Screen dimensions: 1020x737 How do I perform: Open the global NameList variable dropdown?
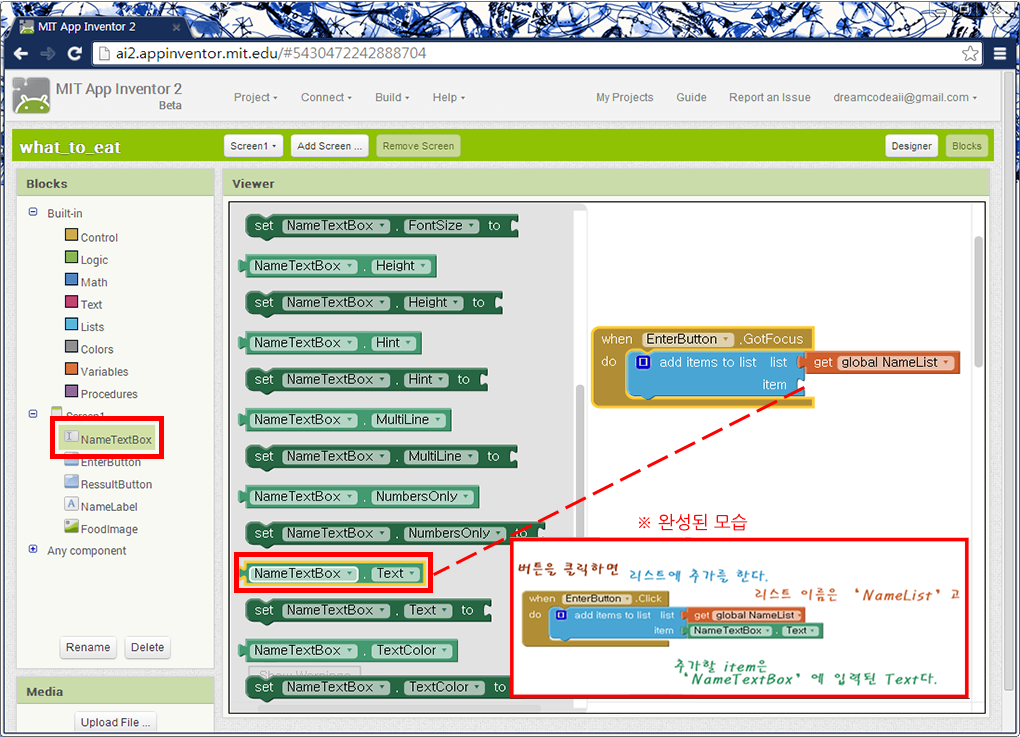click(896, 362)
